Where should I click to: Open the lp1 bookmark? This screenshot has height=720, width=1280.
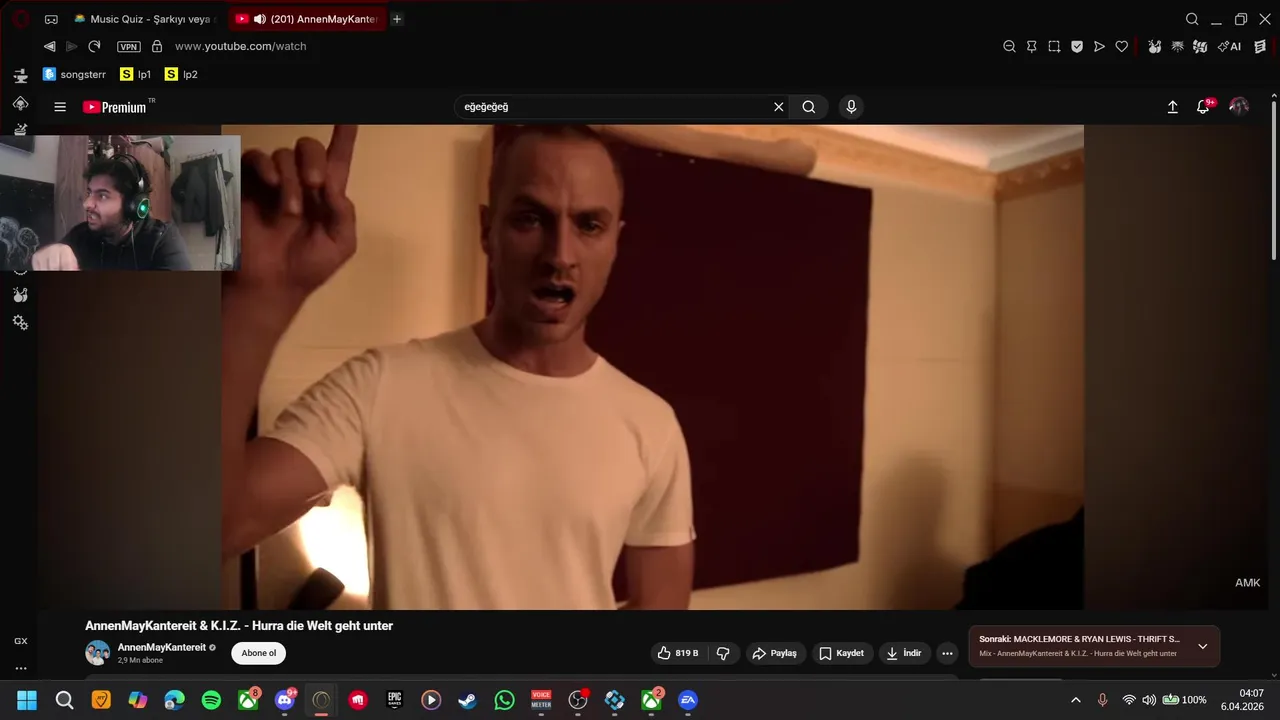coord(136,74)
